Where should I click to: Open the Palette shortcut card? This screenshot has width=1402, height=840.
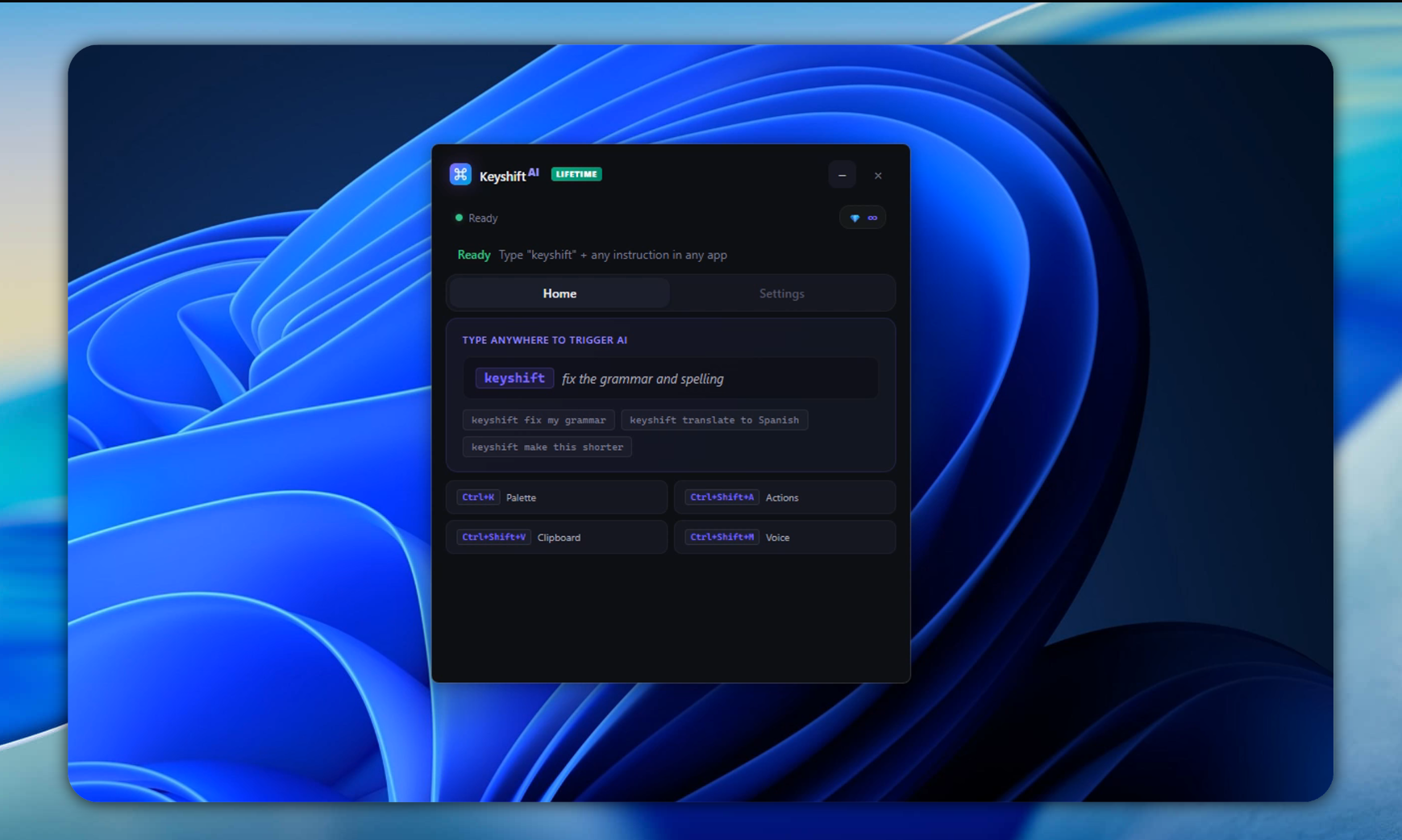click(556, 497)
